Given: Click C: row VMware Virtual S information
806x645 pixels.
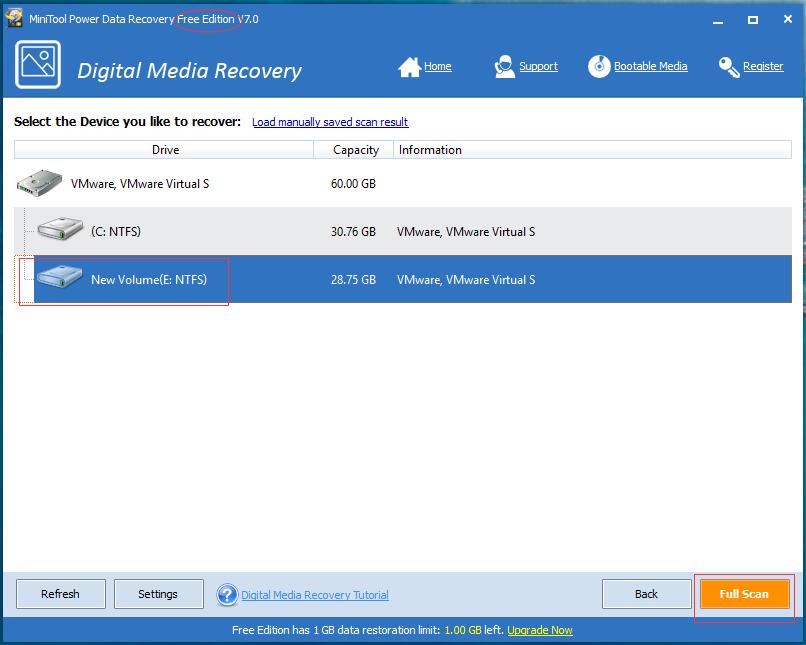Looking at the screenshot, I should coord(466,232).
